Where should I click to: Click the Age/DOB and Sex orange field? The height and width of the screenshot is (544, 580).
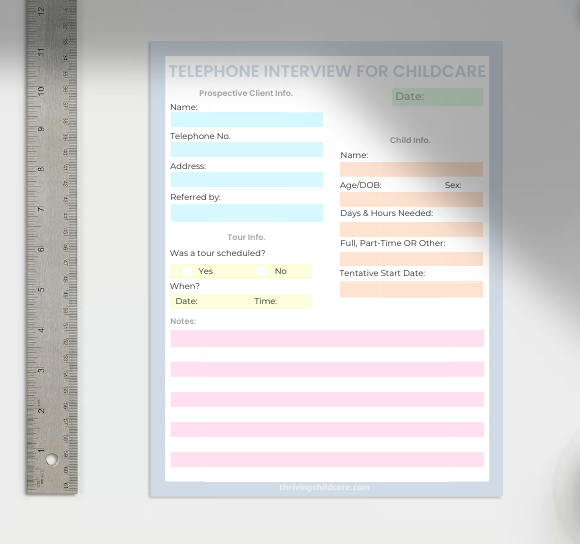click(411, 199)
